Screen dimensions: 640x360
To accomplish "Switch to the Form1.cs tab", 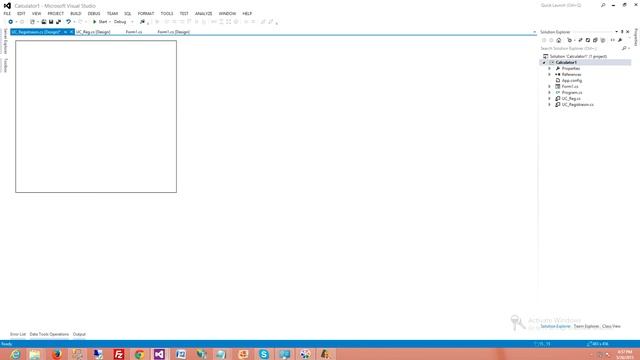I will pos(134,32).
